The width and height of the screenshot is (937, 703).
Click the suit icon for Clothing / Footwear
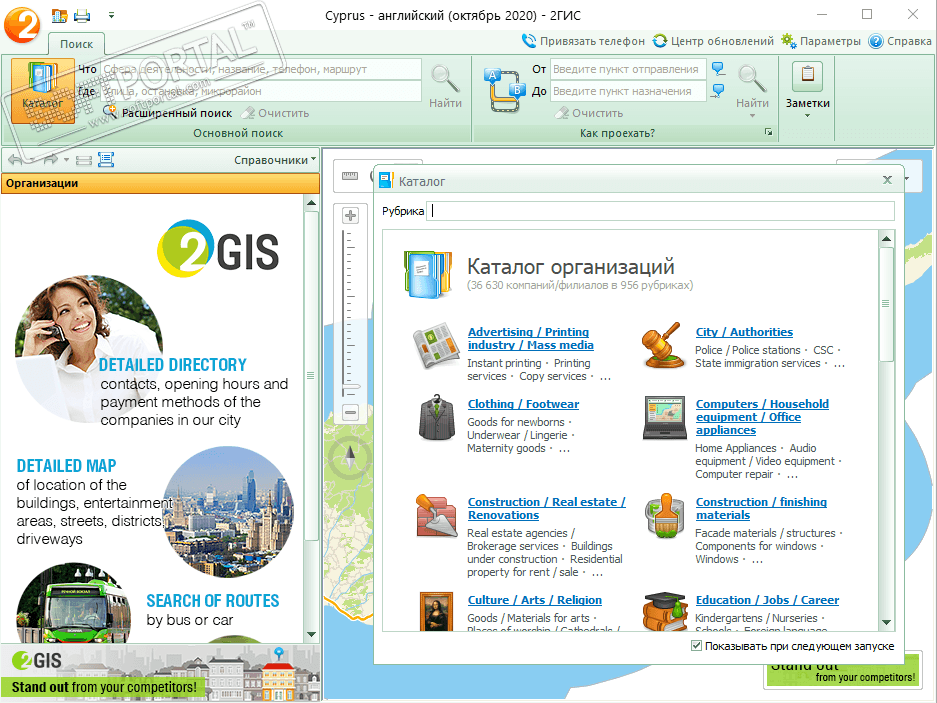click(x=436, y=417)
